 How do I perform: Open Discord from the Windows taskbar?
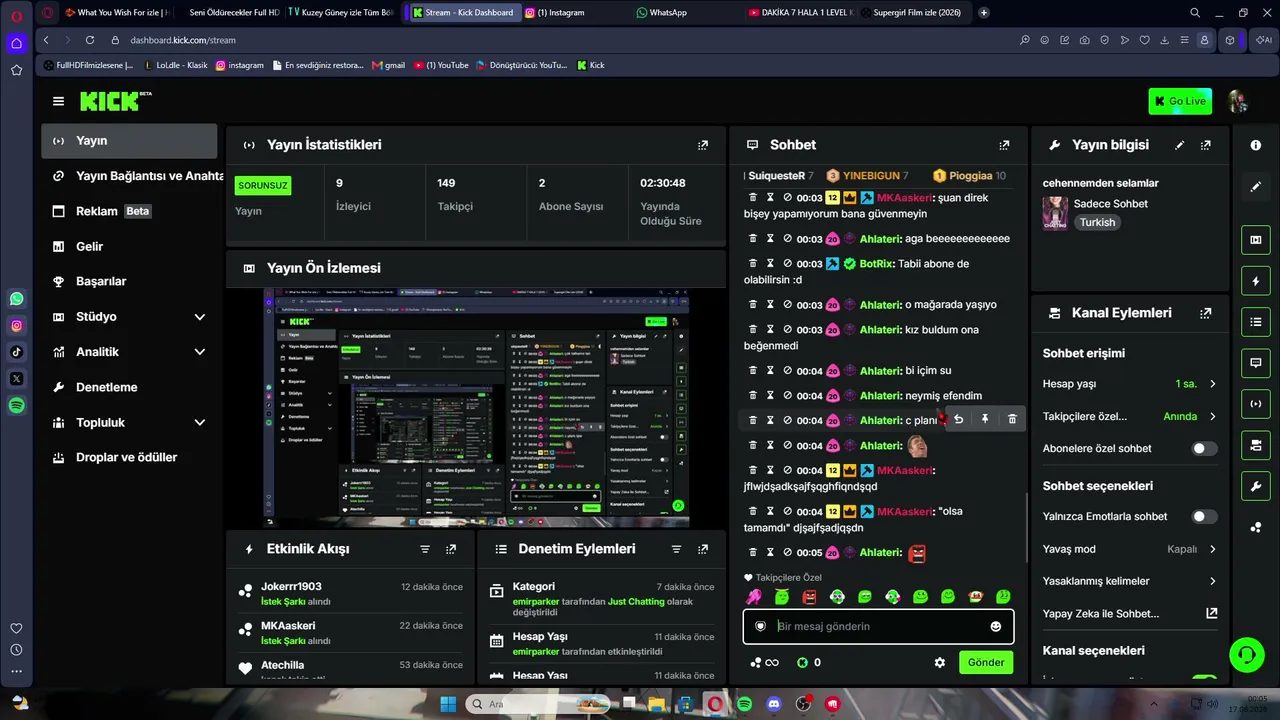click(x=773, y=704)
